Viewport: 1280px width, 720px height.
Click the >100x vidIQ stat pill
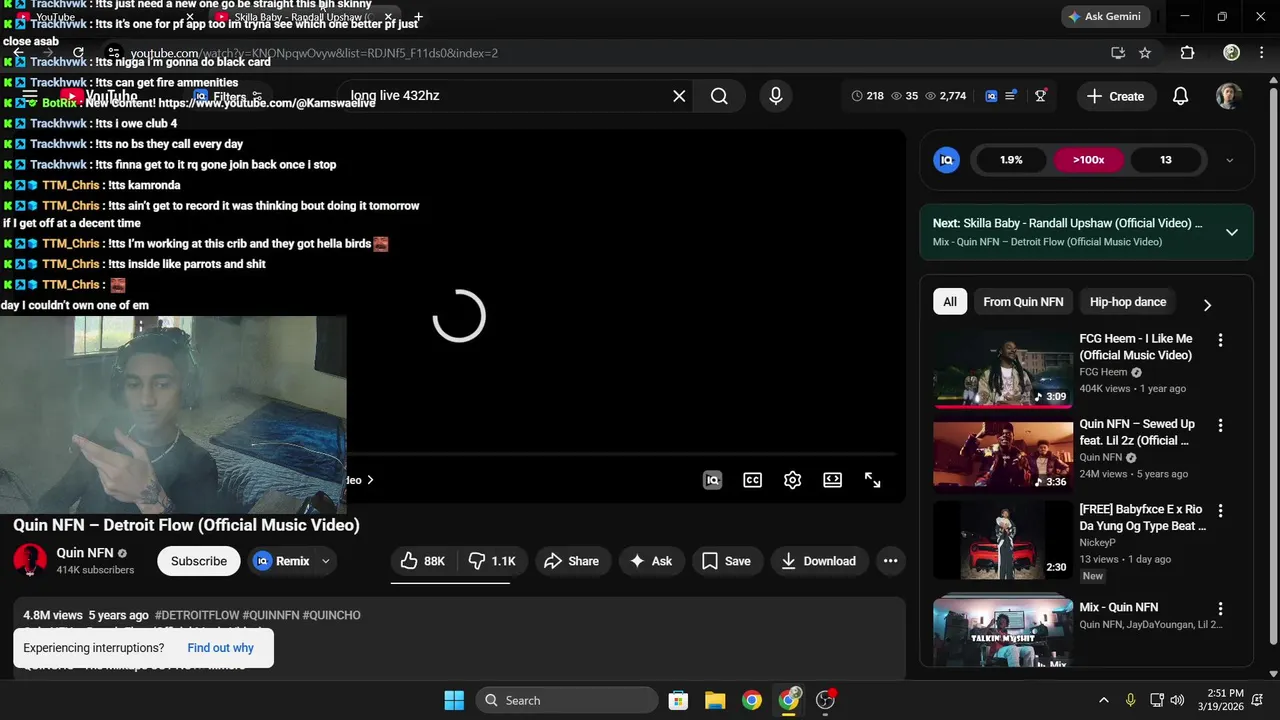(x=1088, y=160)
